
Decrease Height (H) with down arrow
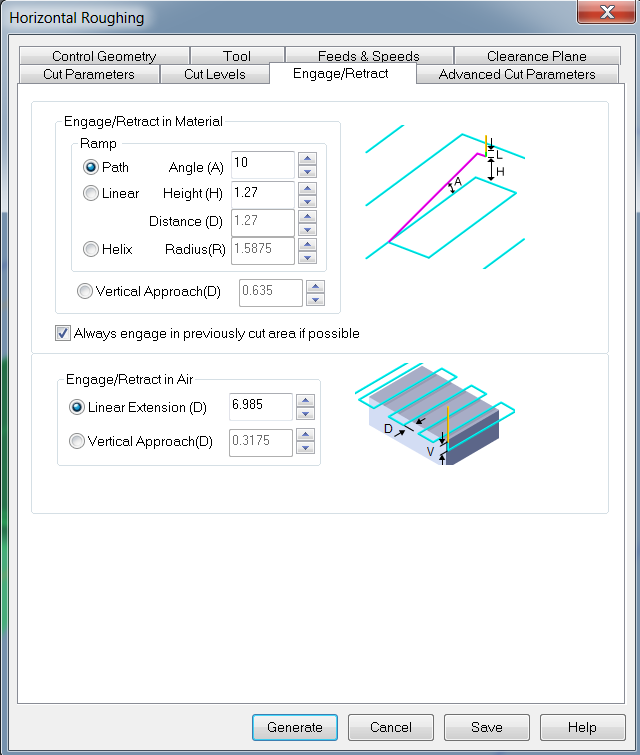307,201
